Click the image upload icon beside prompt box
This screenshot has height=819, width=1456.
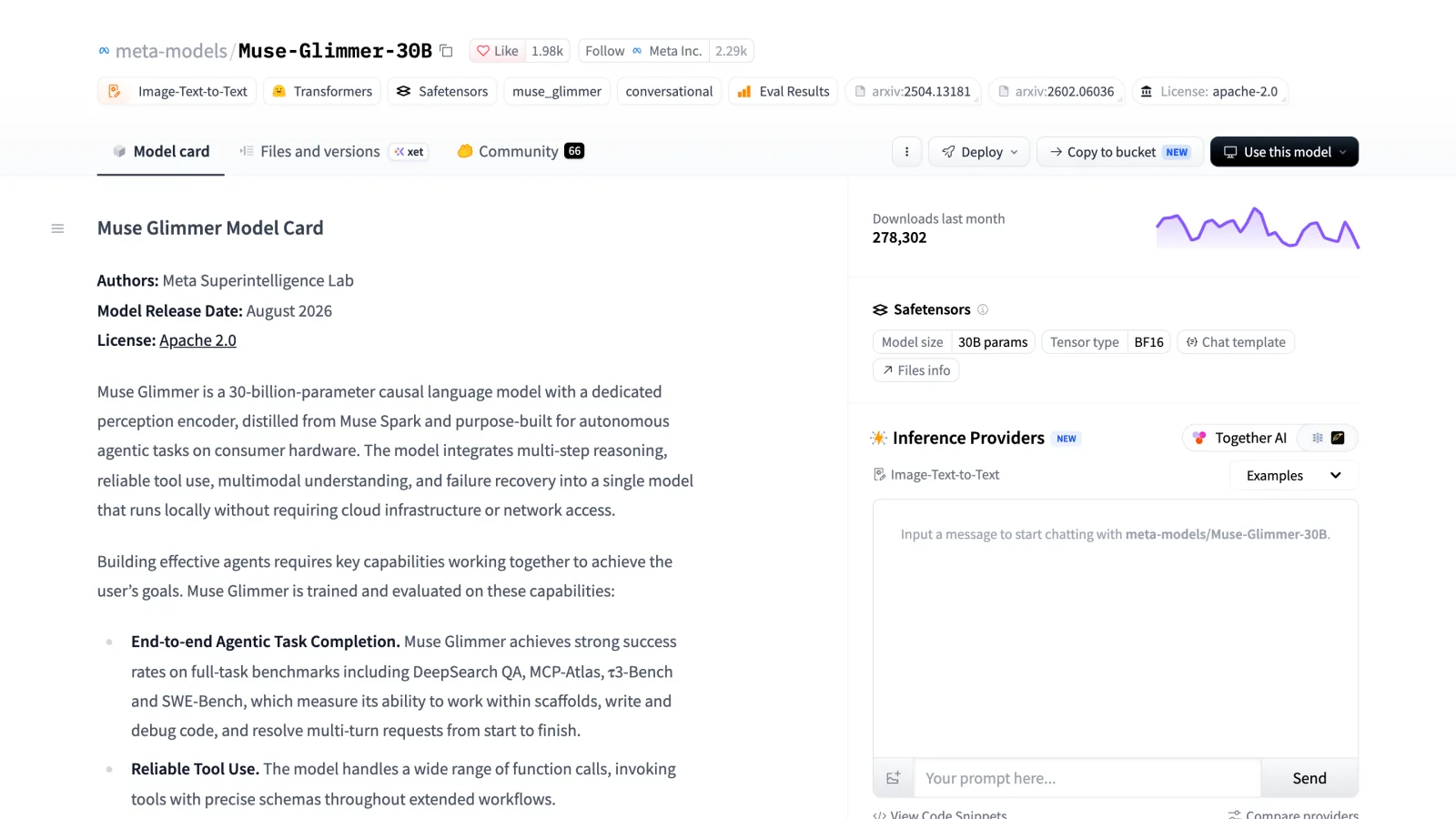(894, 778)
